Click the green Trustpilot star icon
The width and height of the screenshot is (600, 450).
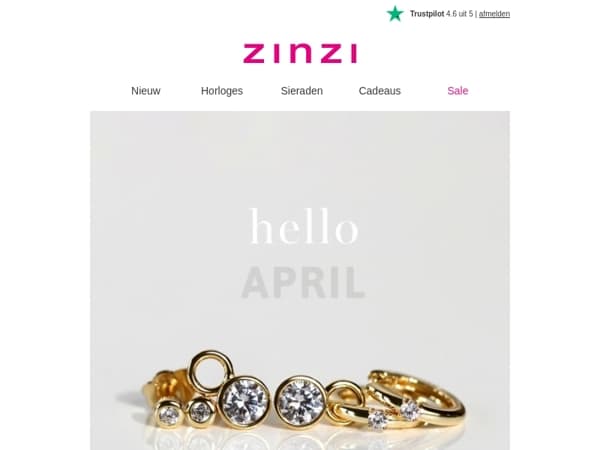click(x=395, y=14)
